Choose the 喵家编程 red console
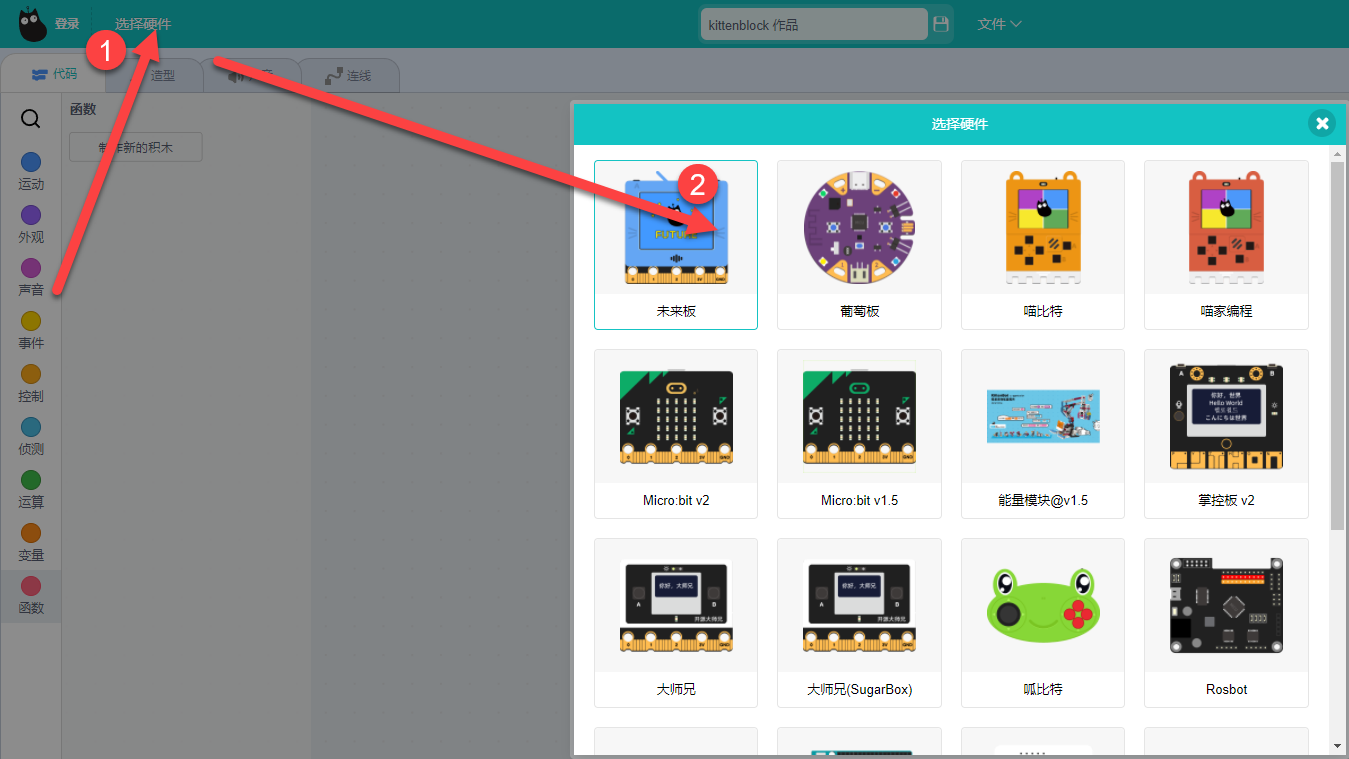This screenshot has height=759, width=1349. pos(1226,228)
